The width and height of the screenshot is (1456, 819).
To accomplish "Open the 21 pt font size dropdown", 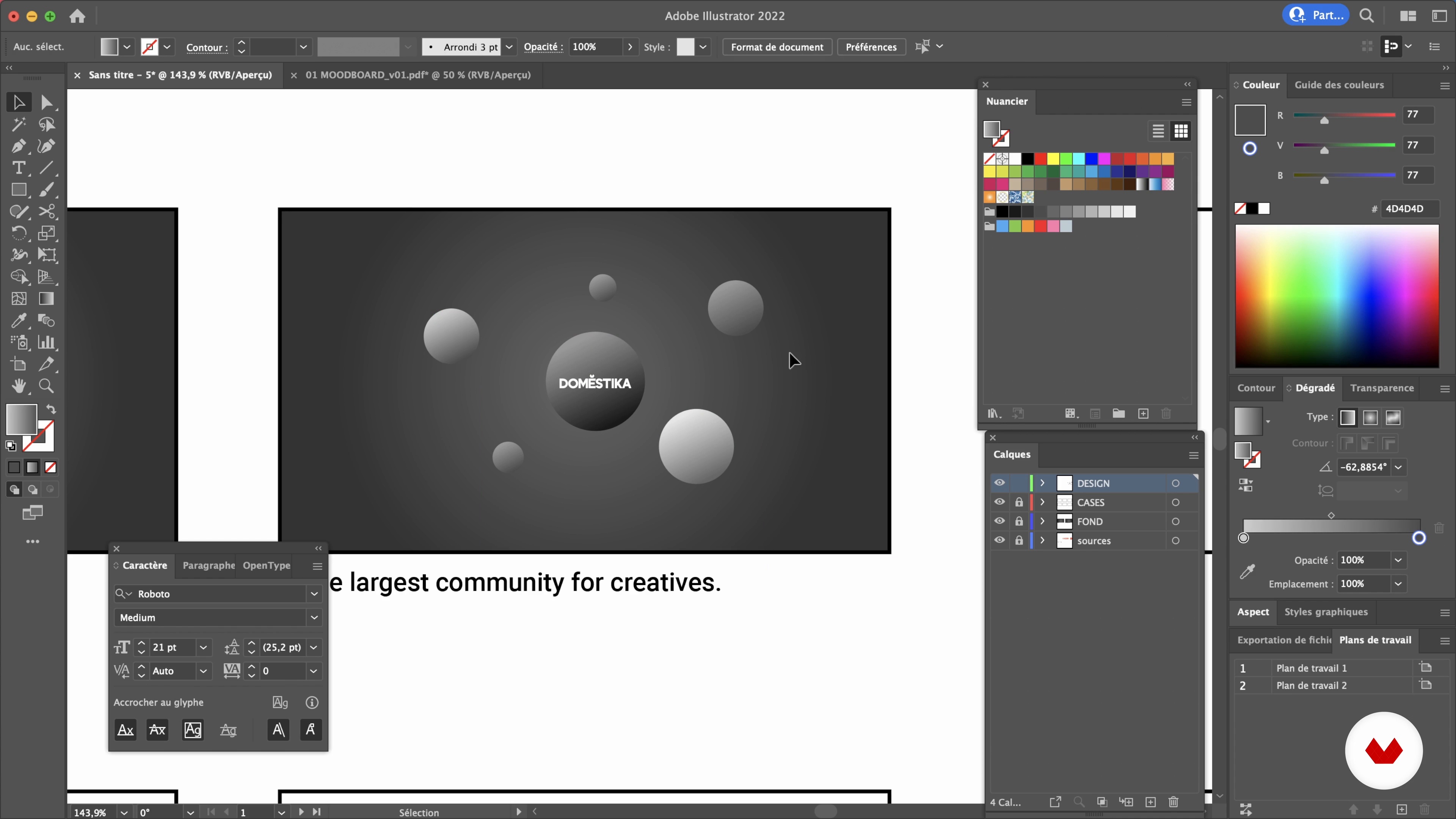I will coord(203,647).
